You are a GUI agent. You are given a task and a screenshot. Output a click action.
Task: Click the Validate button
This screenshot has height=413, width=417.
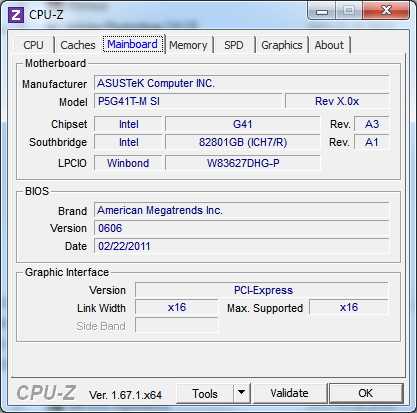pyautogui.click(x=289, y=394)
